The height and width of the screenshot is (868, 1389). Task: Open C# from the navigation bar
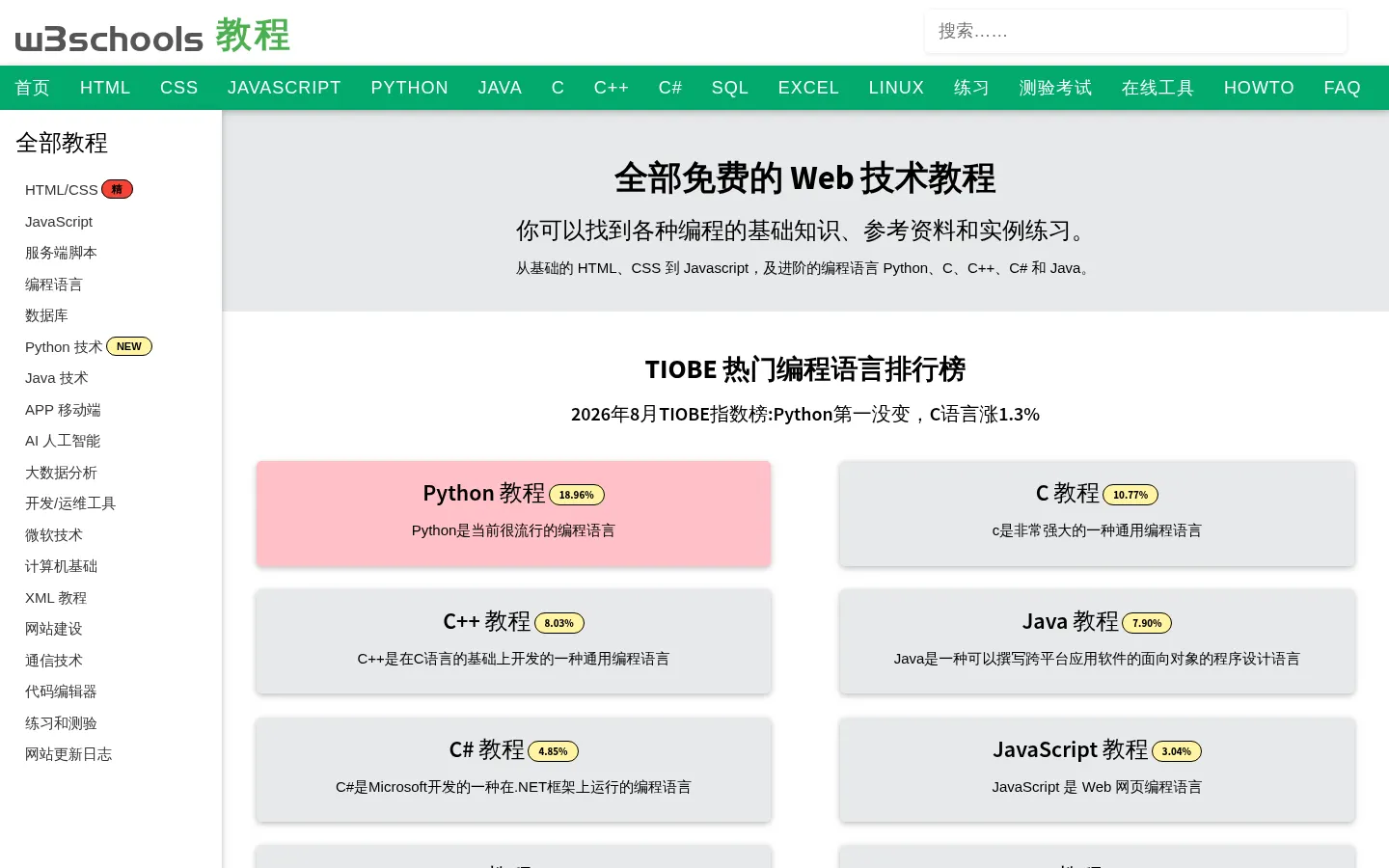[670, 88]
